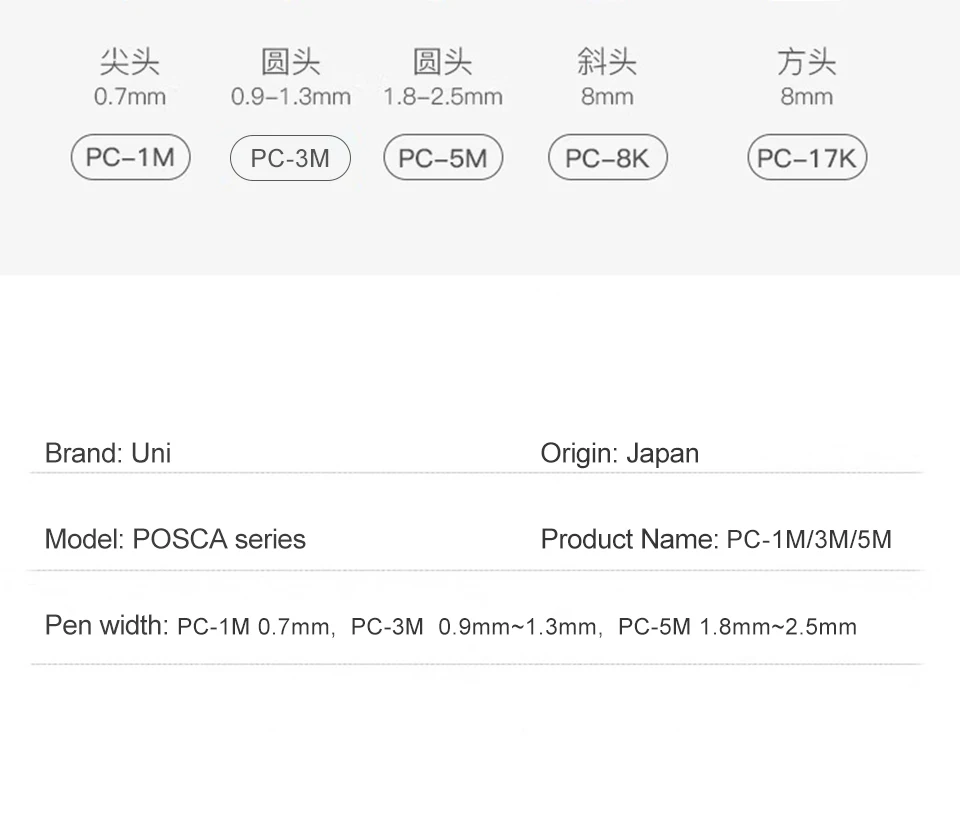The height and width of the screenshot is (834, 960).
Task: Click the 0.7mm size label
Action: tap(130, 97)
